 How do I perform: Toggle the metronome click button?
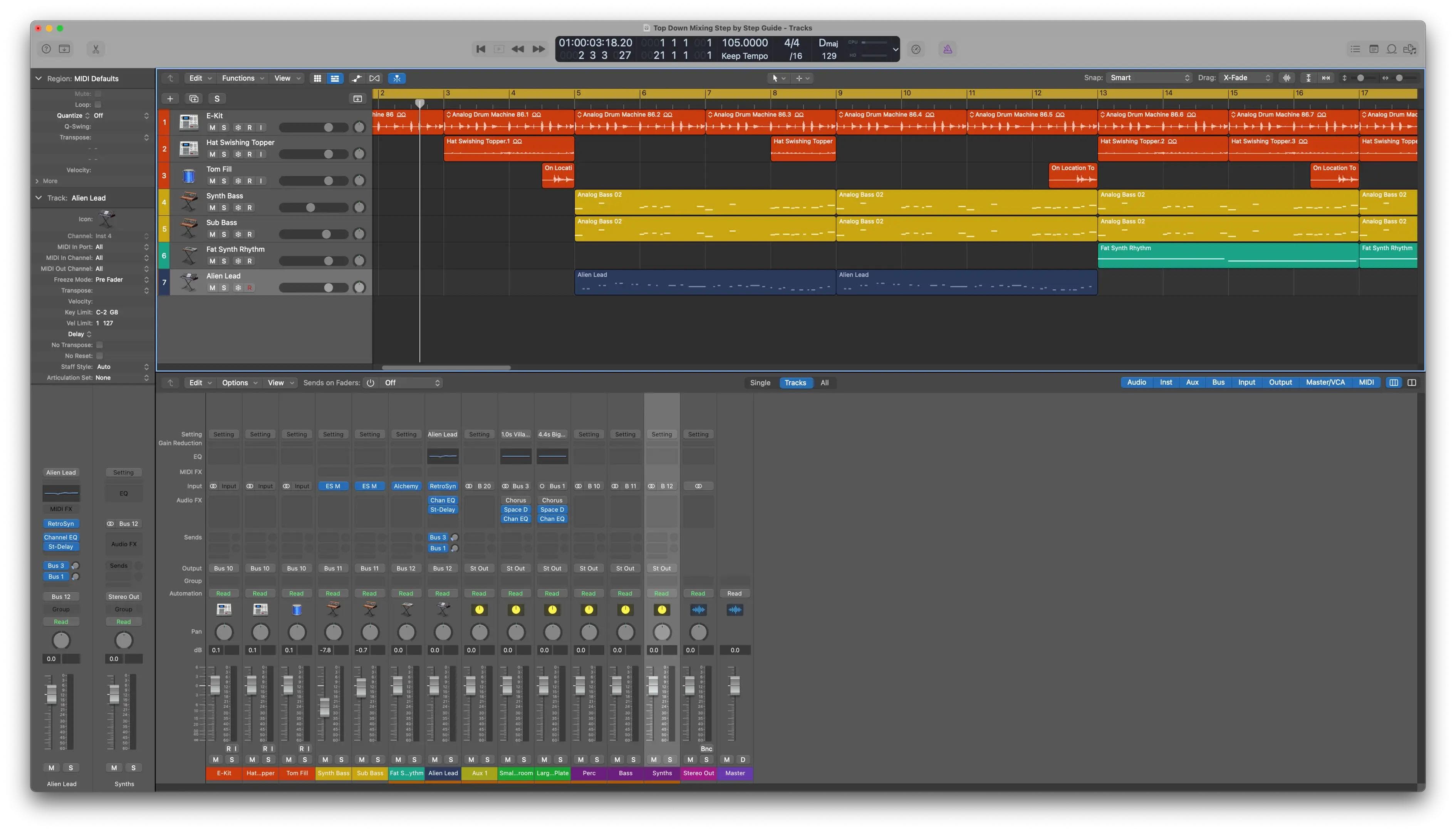tap(948, 49)
